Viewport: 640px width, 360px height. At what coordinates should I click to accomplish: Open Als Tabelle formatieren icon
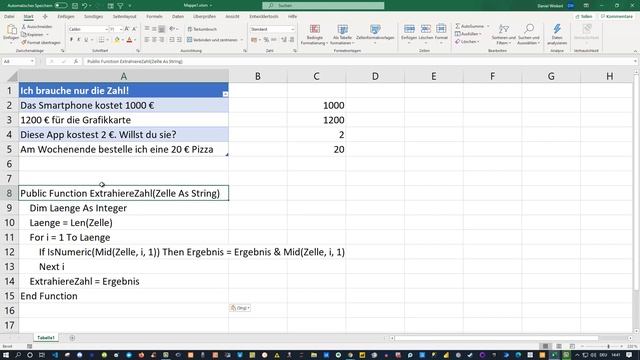tap(342, 29)
